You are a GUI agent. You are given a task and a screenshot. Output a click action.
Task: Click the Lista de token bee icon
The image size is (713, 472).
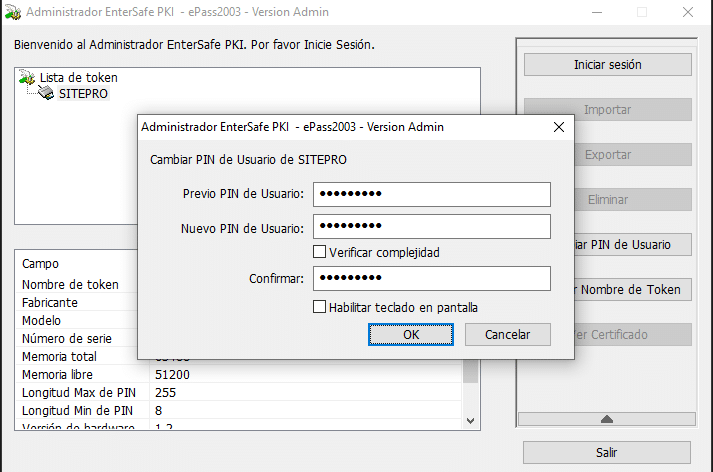[x=27, y=77]
